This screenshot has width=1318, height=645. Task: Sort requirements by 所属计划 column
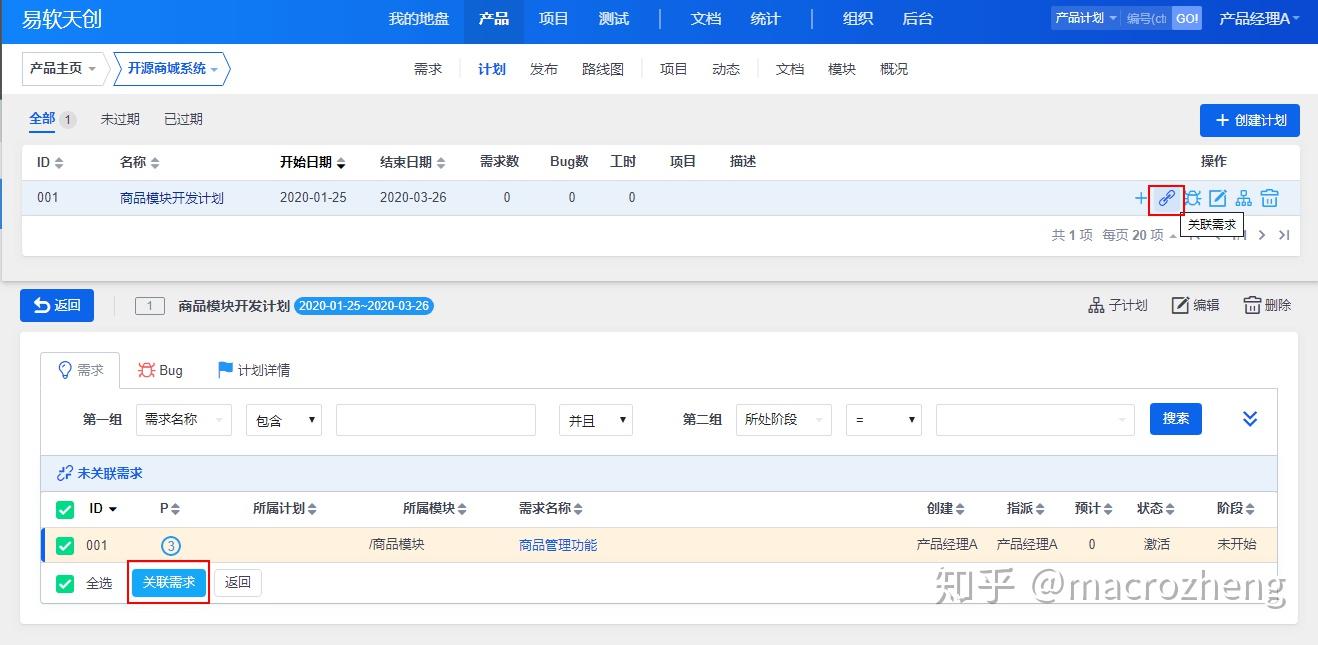click(285, 509)
